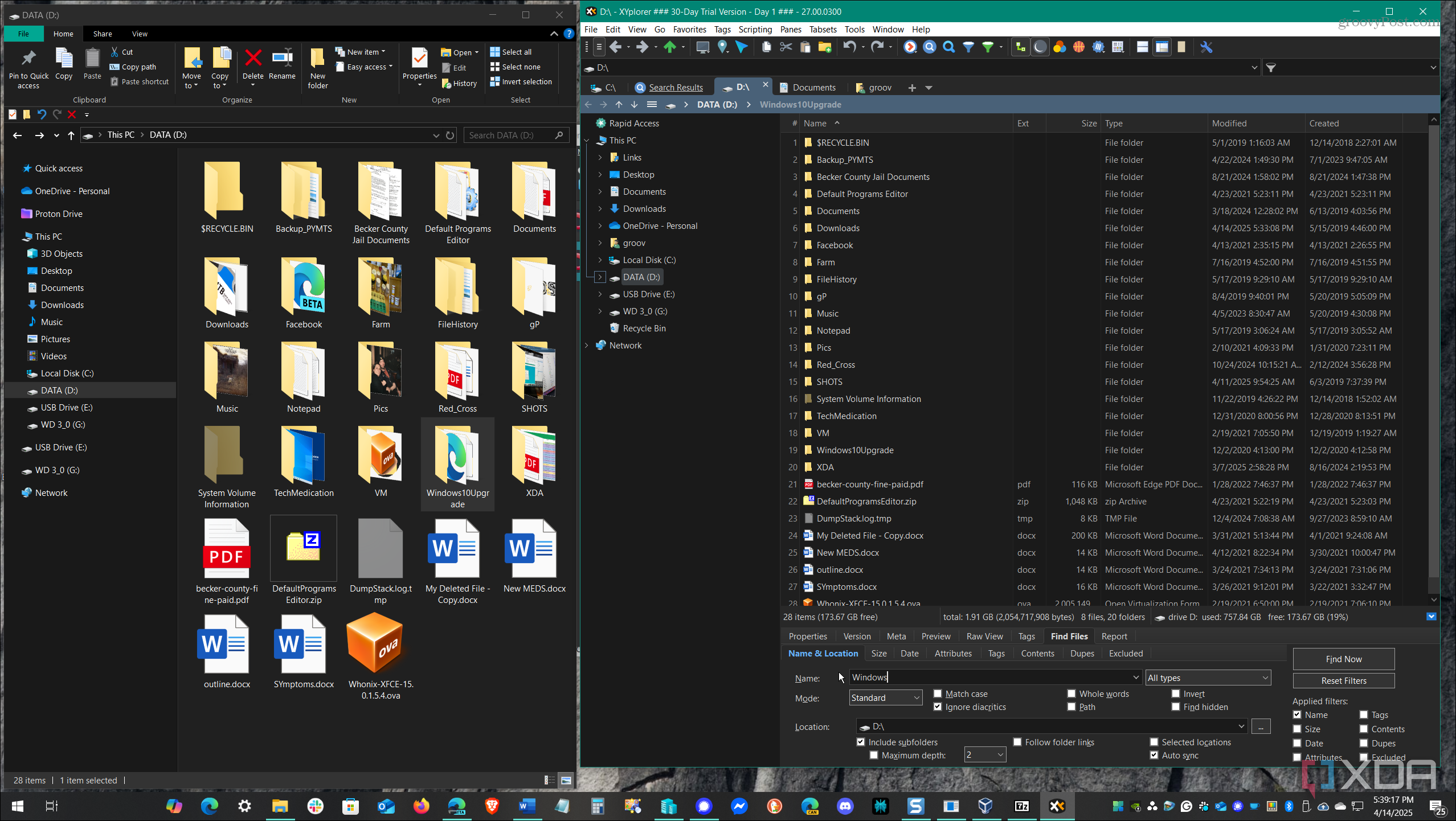Open the Mode Standard dropdown
Viewport: 1456px width, 821px height.
[885, 697]
